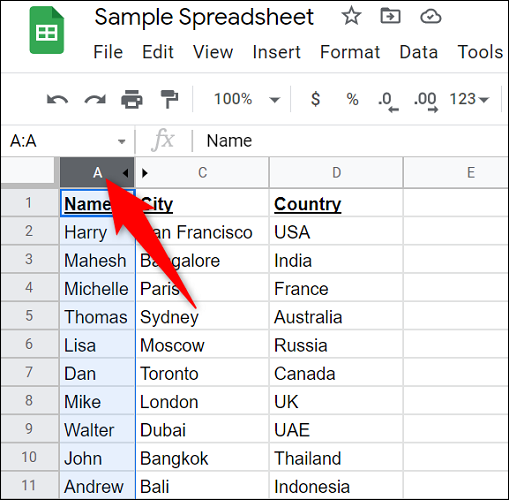
Task: Click the left arrow to unhide column B
Action: [x=125, y=173]
